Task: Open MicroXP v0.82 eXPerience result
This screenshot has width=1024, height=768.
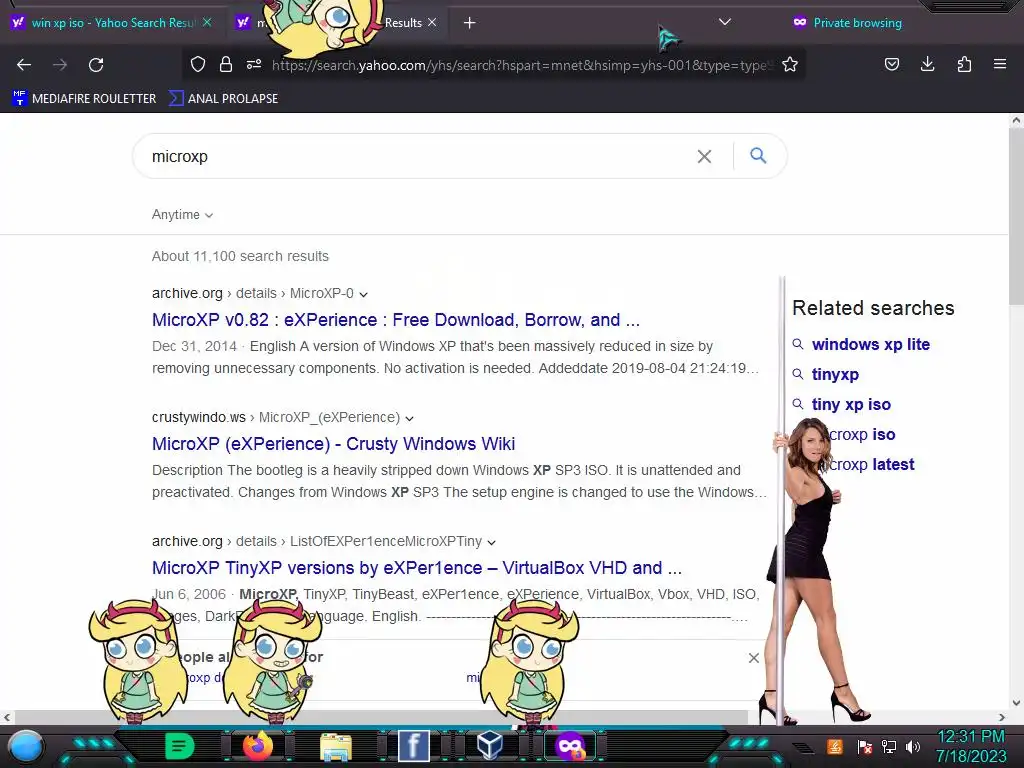Action: [x=396, y=320]
